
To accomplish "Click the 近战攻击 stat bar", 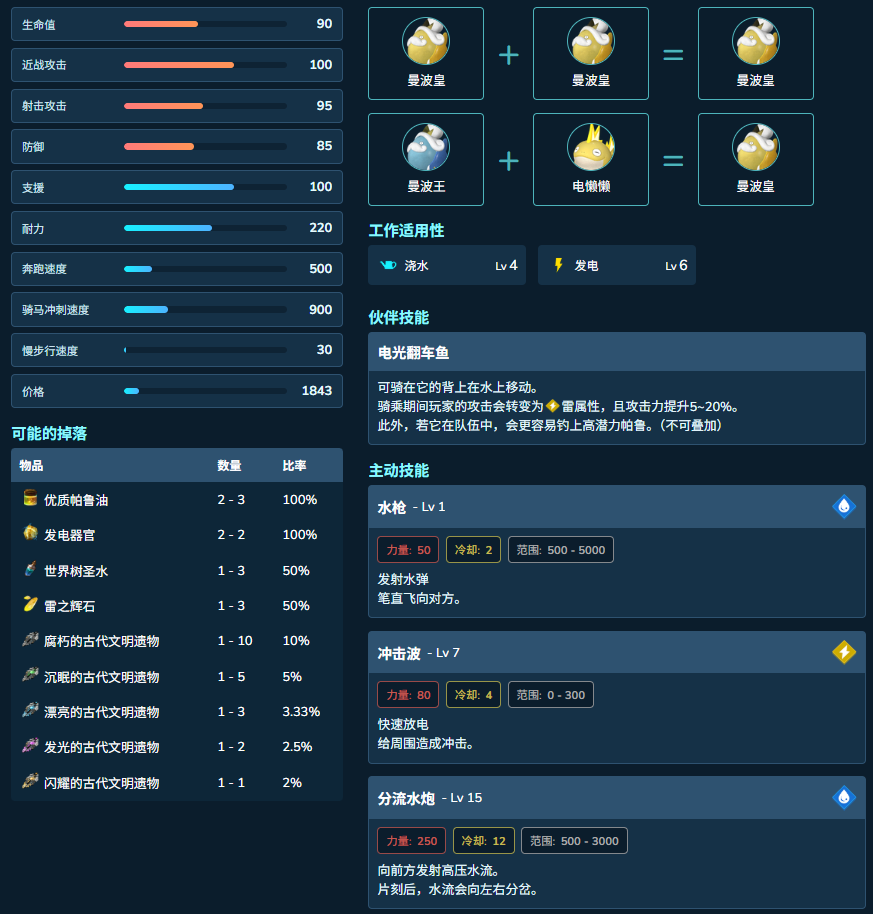I will 205,65.
